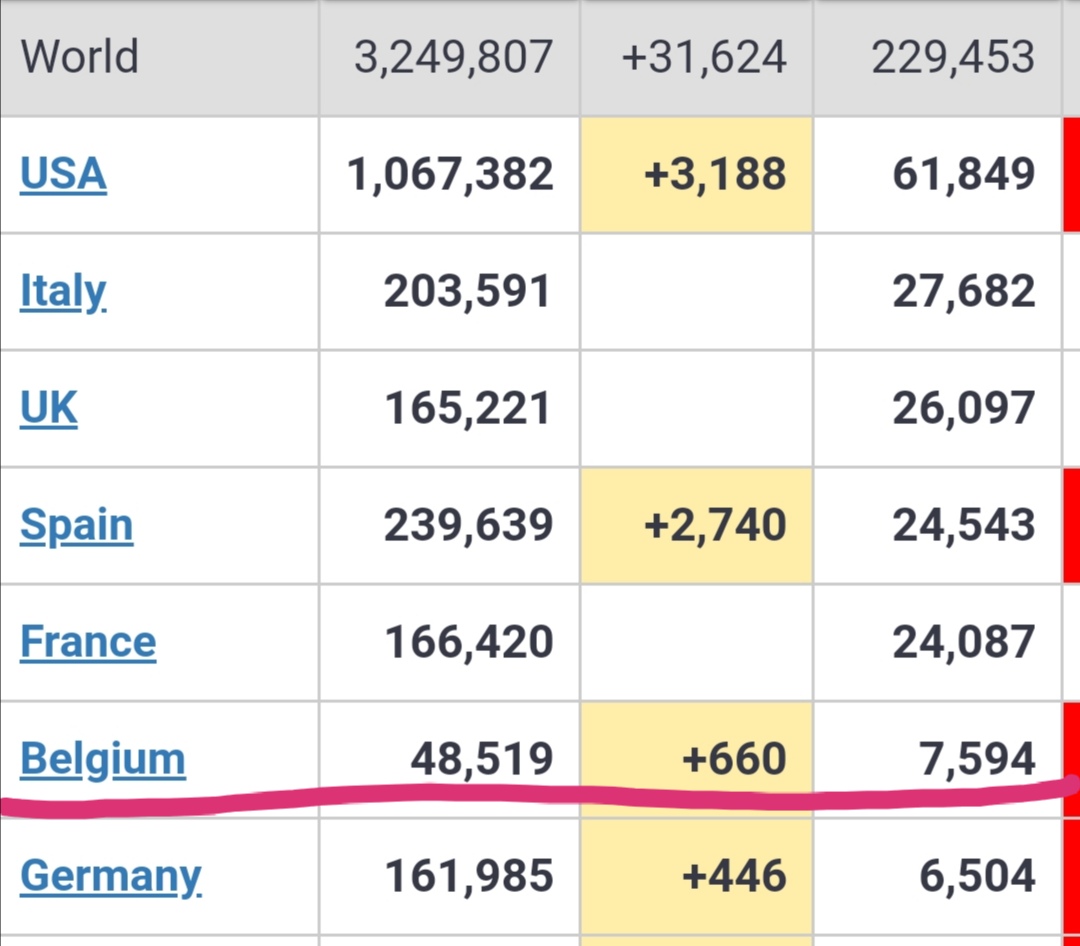Click Belgium new cases +660 cell
The image size is (1080, 946).
click(x=733, y=759)
